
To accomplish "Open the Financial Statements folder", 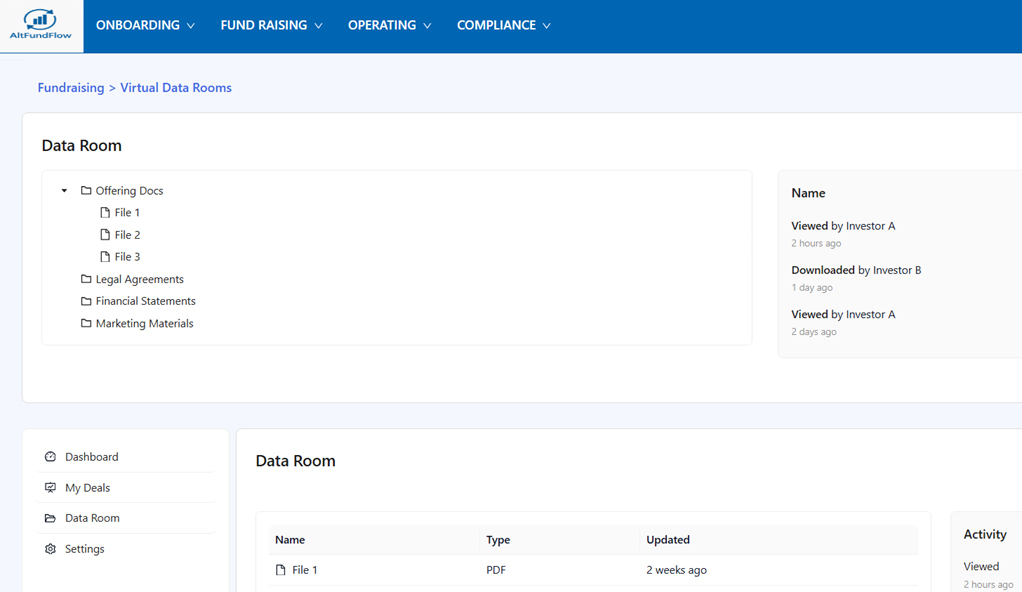I will click(x=145, y=301).
